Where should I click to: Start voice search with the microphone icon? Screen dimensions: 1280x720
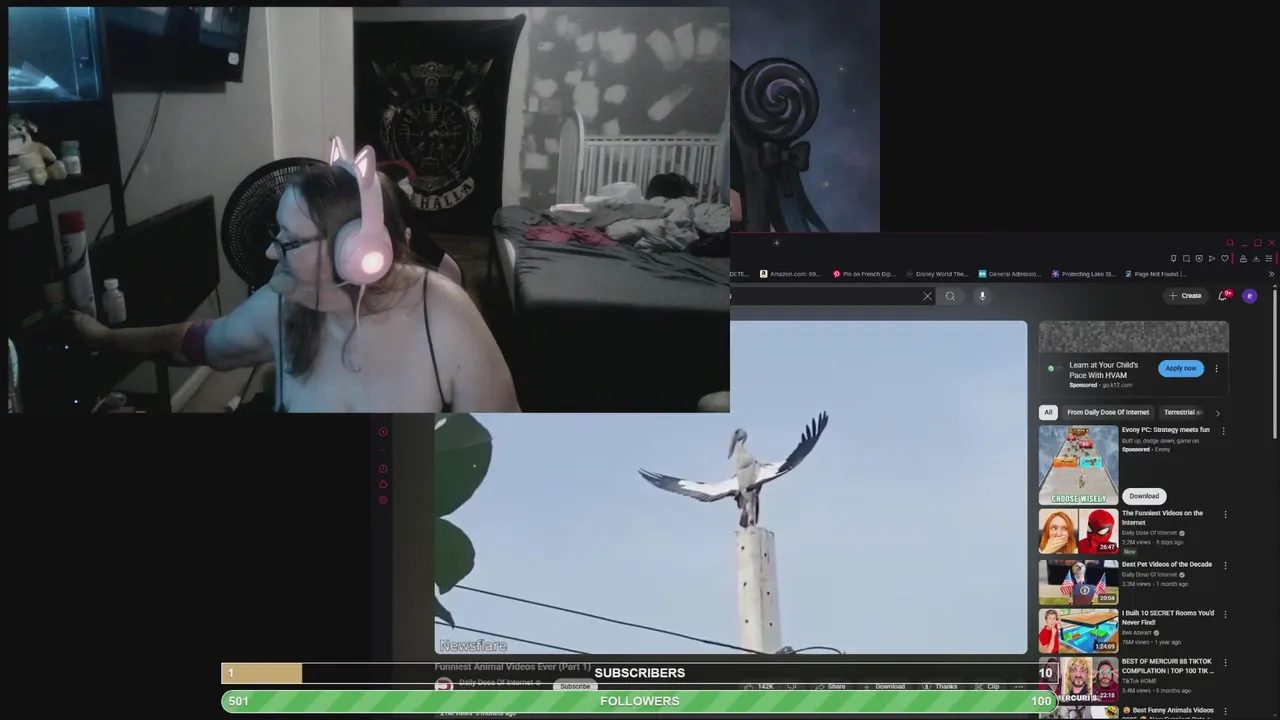[982, 296]
